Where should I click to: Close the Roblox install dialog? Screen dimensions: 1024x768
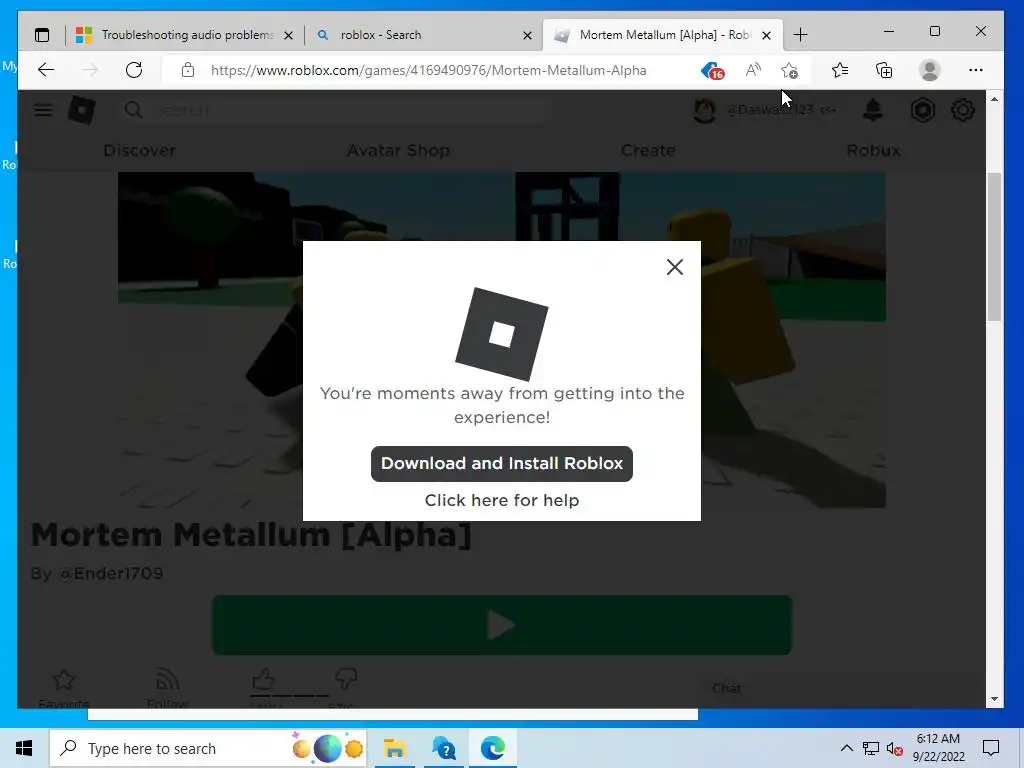click(675, 266)
